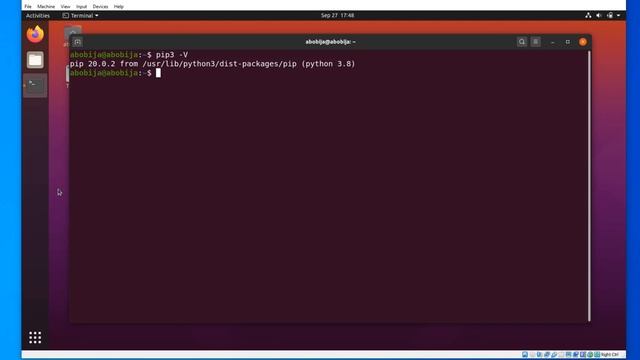This screenshot has width=640, height=360.
Task: Show Applications grid in the dock
Action: [35, 337]
